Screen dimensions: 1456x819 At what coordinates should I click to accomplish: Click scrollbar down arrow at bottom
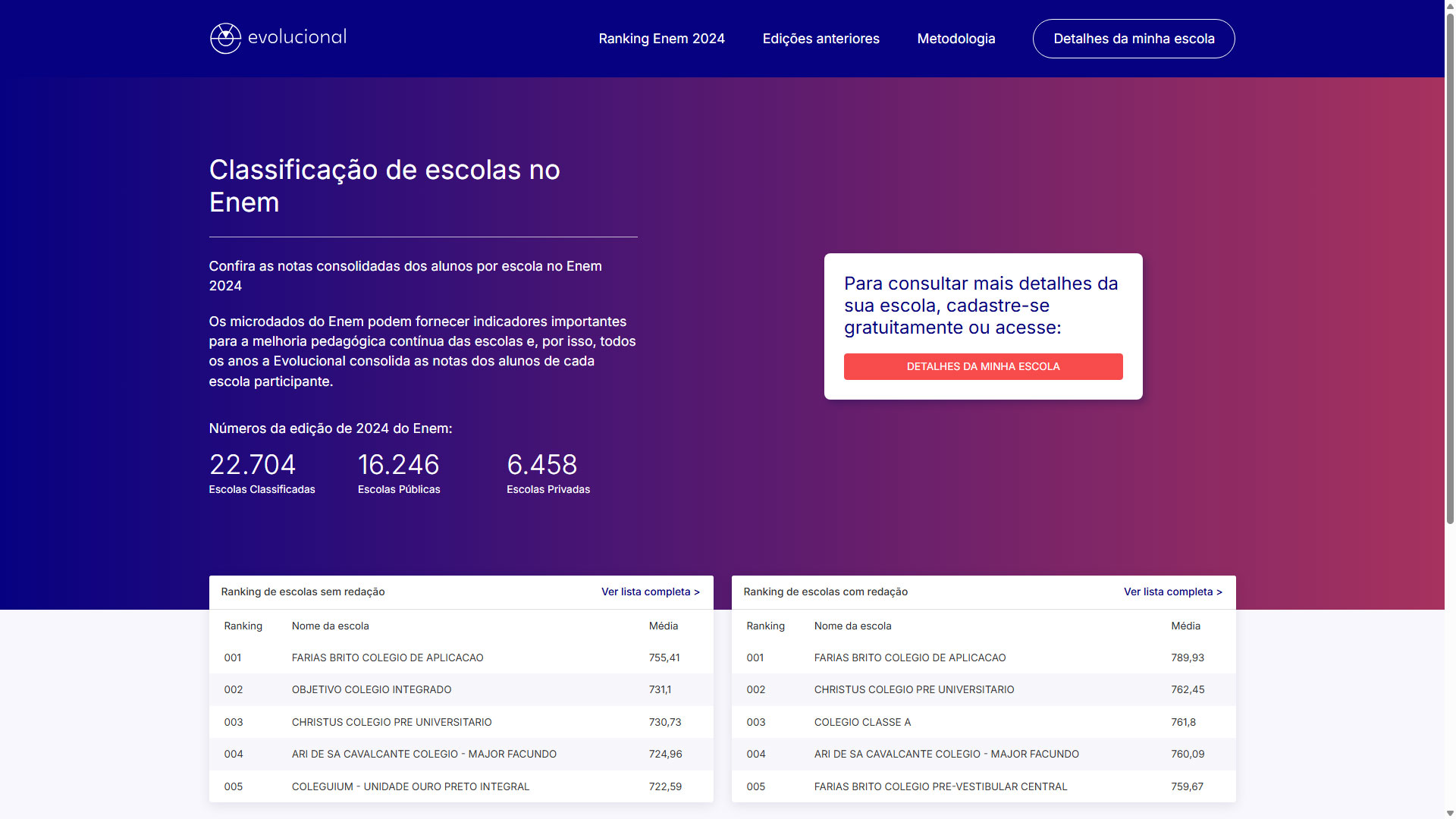1450,814
